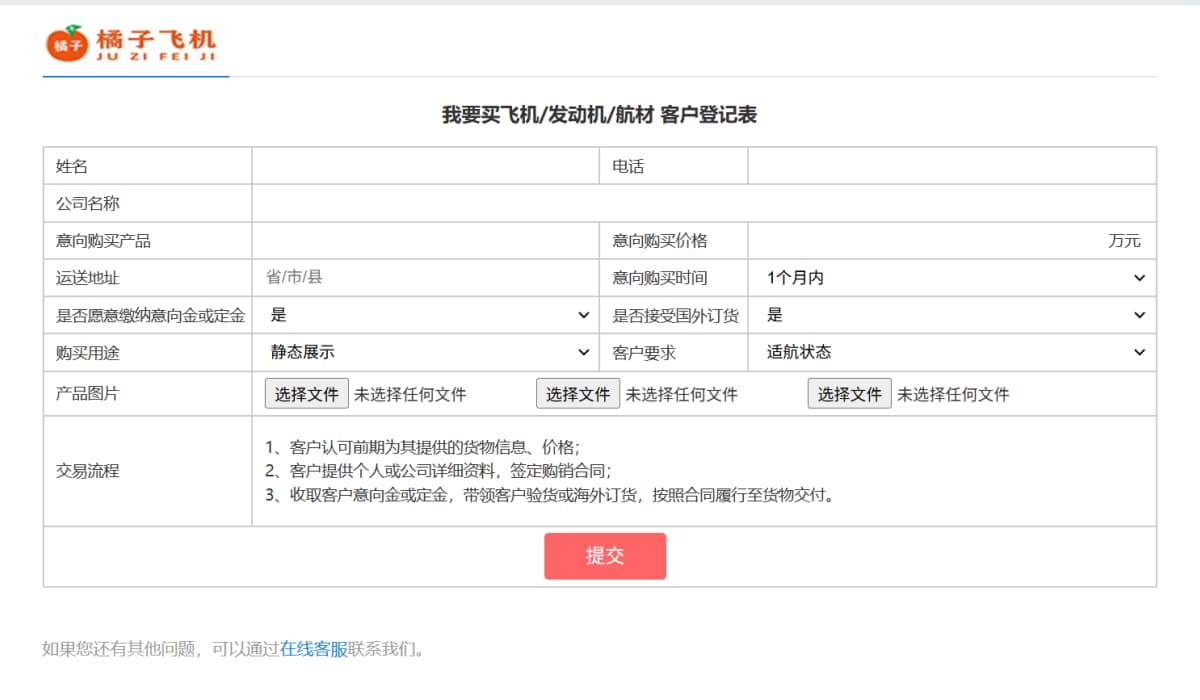Viewport: 1200px width, 700px height.
Task: Click the 交易流程 label
Action: click(x=88, y=471)
